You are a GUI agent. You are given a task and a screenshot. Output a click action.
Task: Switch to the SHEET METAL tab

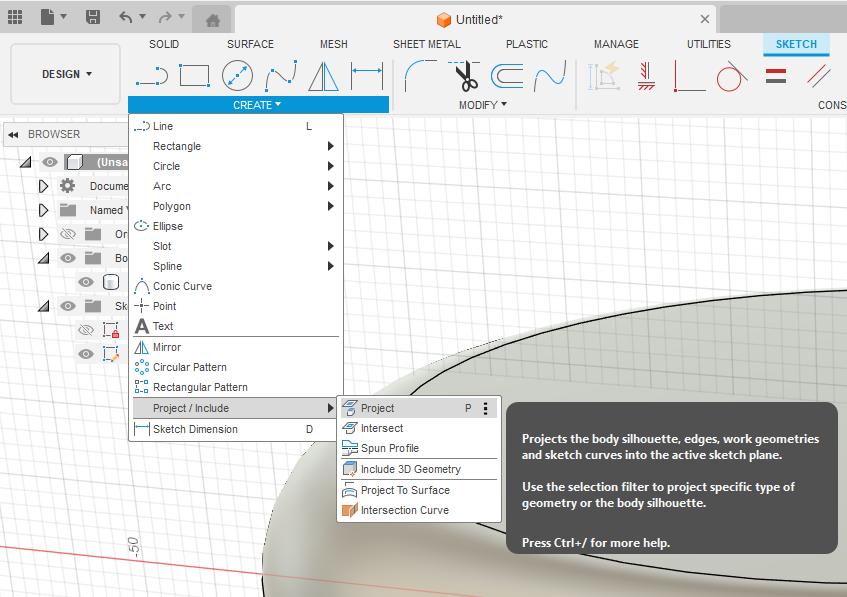(427, 44)
